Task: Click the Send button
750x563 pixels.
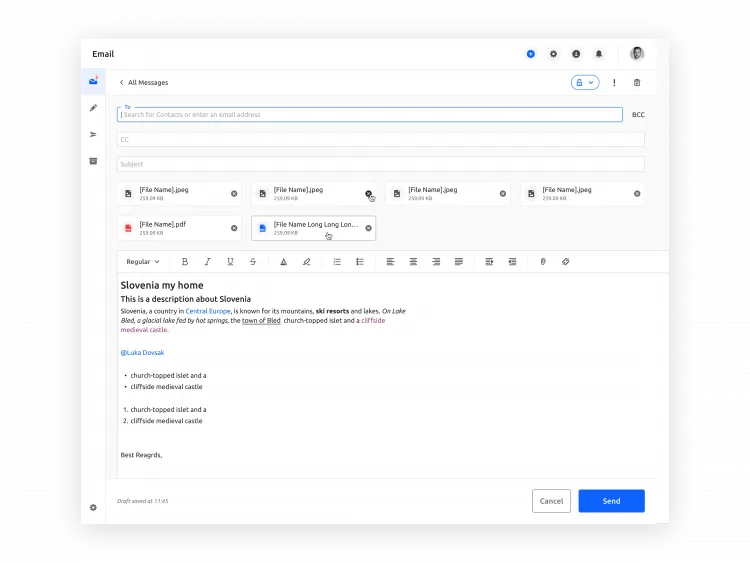Action: [611, 501]
